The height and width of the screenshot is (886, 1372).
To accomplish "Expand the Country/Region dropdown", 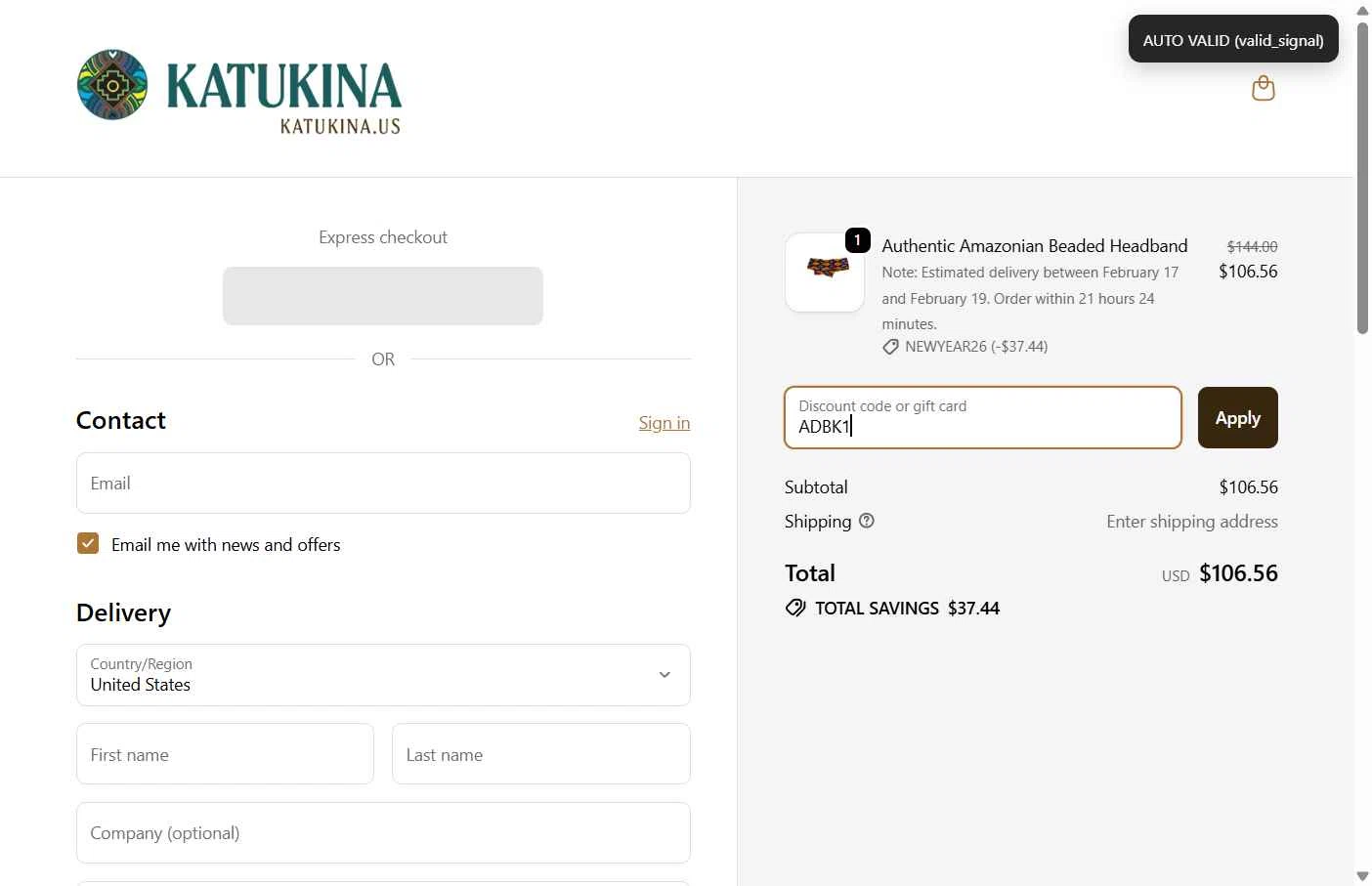I will tap(383, 675).
